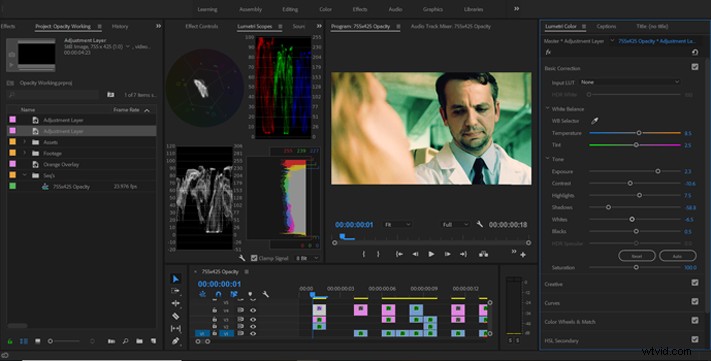Screen dimensions: 711x361
Task: Toggle the Curves section checkbox
Action: point(695,302)
